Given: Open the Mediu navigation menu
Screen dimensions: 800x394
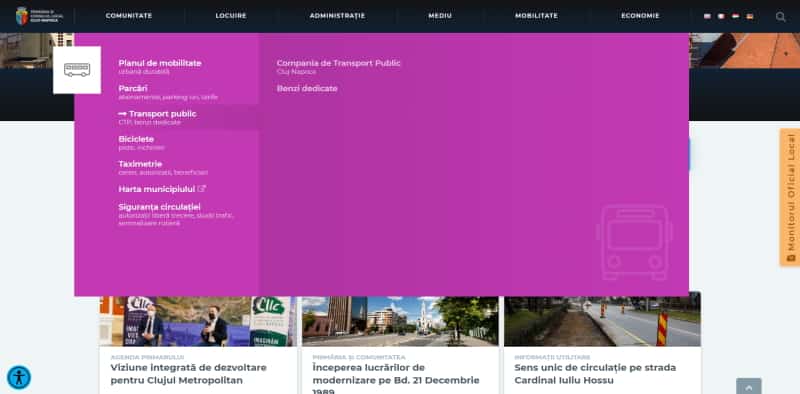Looking at the screenshot, I should coord(440,16).
